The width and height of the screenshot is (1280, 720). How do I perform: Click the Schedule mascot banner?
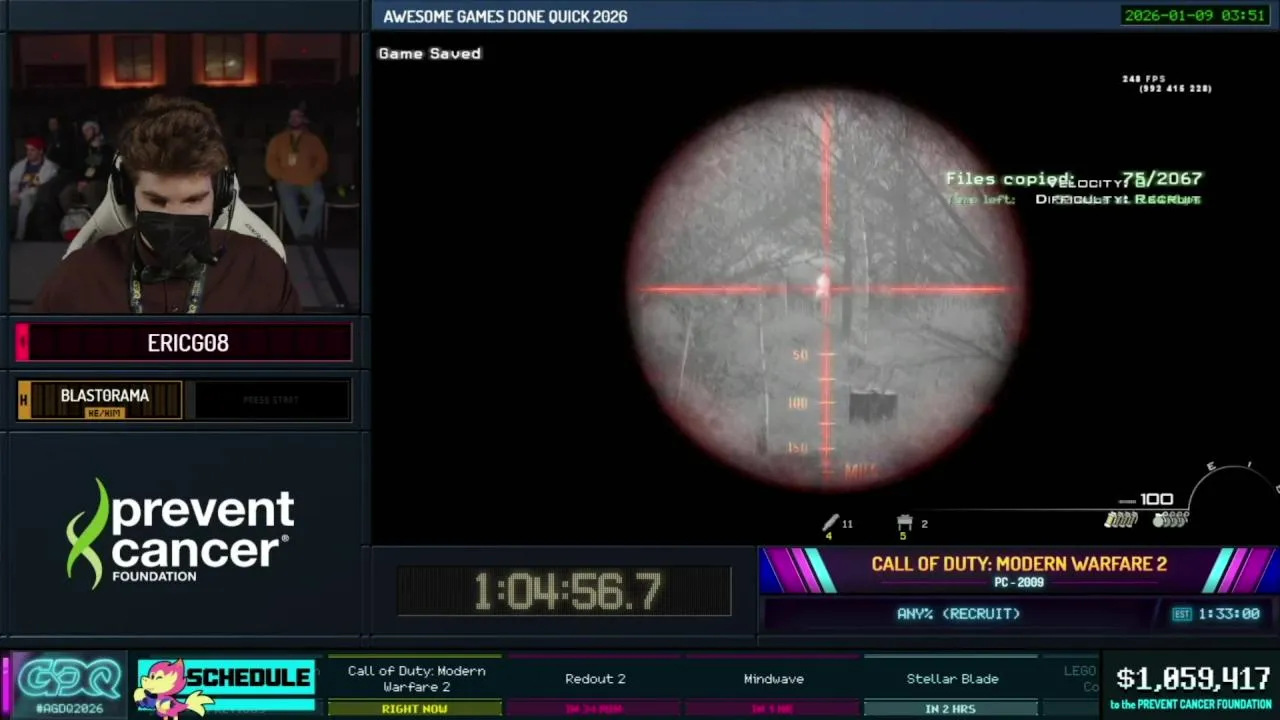point(225,685)
